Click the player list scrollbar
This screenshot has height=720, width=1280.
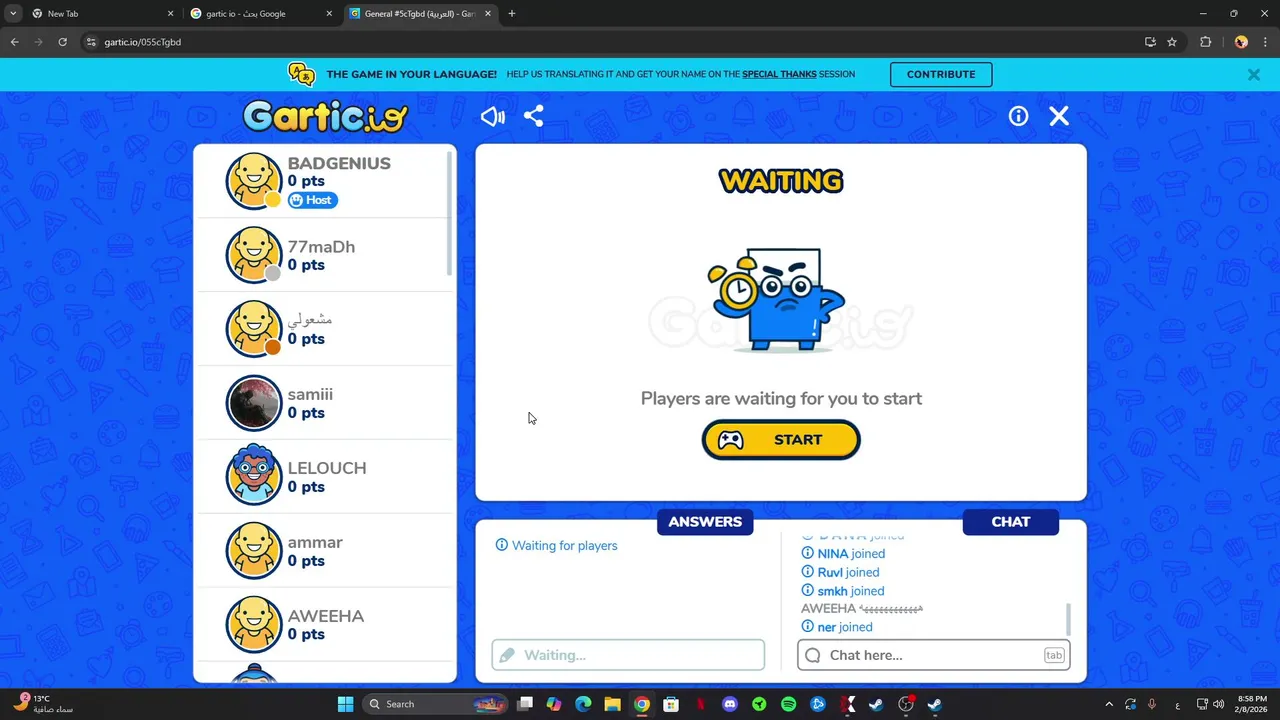point(450,215)
